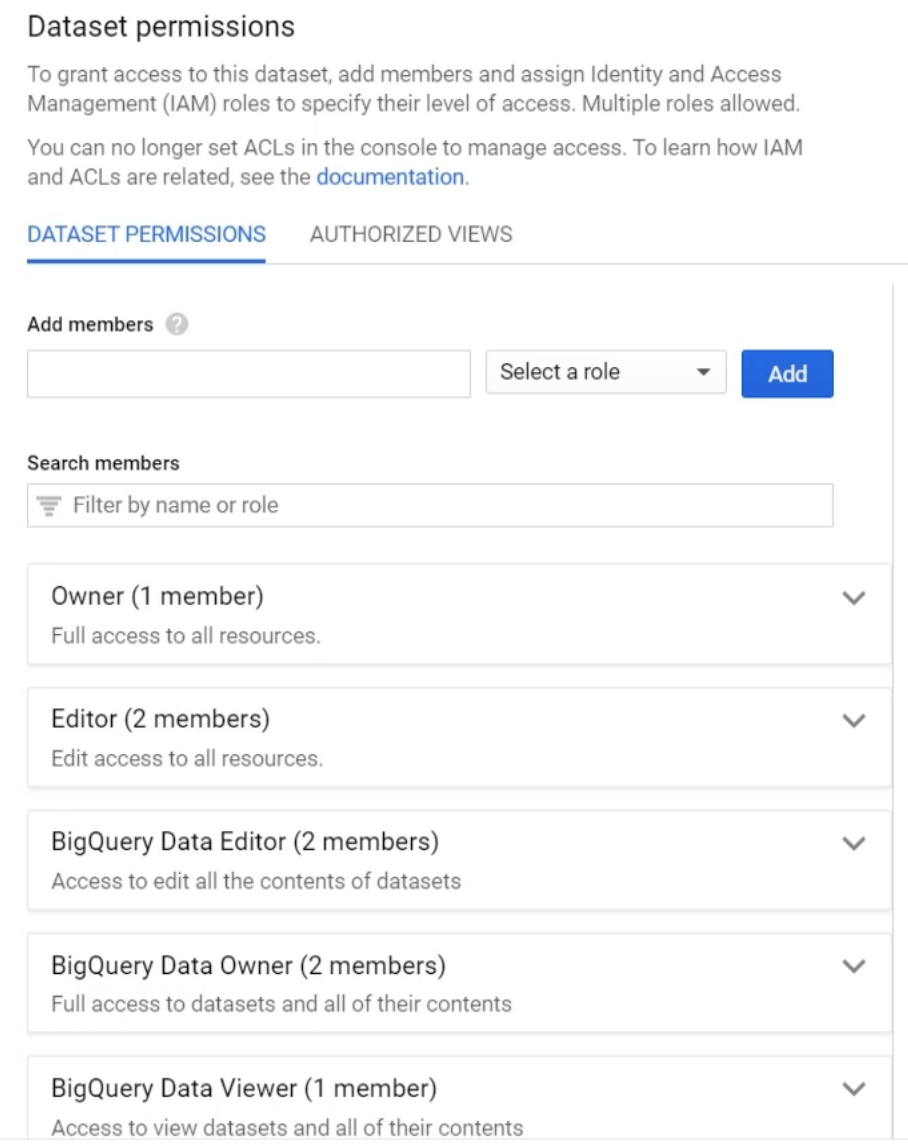Click the Editor (2 members) heading
The width and height of the screenshot is (908, 1144).
coord(160,719)
